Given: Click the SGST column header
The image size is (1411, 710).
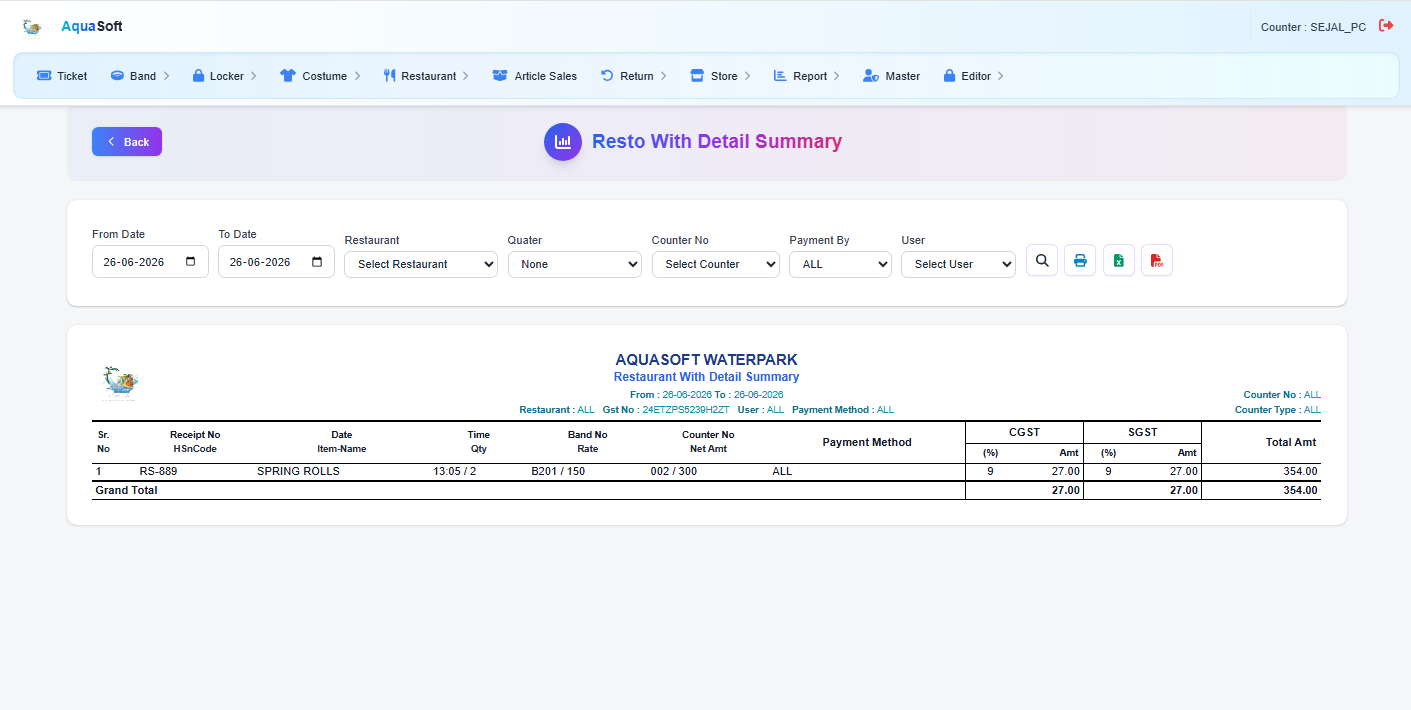Looking at the screenshot, I should (1142, 432).
